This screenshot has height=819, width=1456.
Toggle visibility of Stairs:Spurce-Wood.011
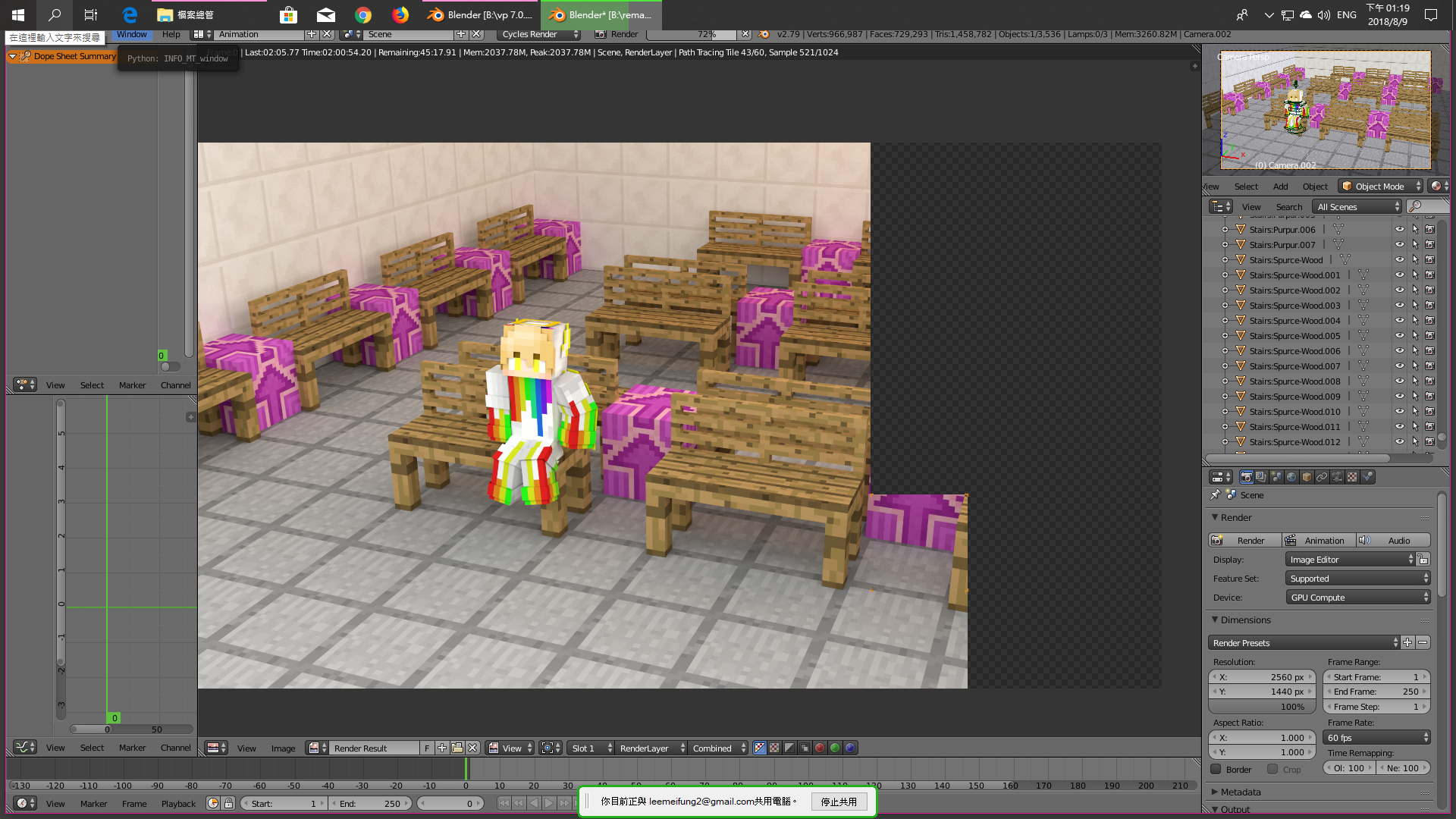[x=1400, y=427]
